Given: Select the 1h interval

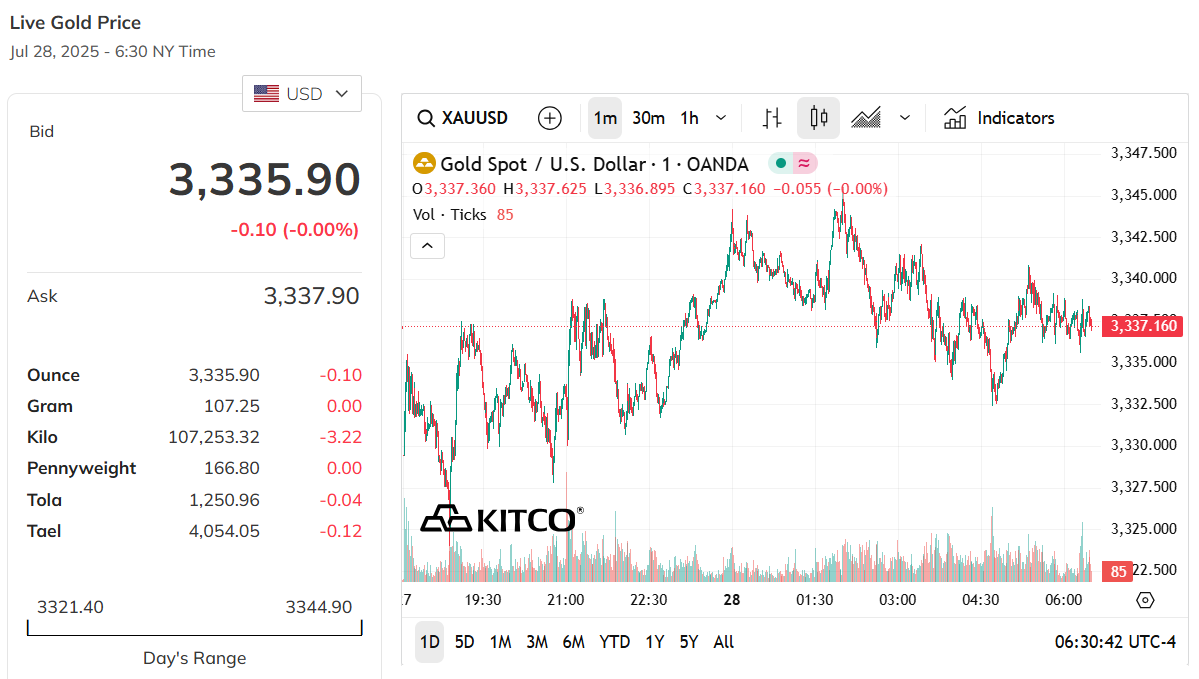Looking at the screenshot, I should coord(690,118).
